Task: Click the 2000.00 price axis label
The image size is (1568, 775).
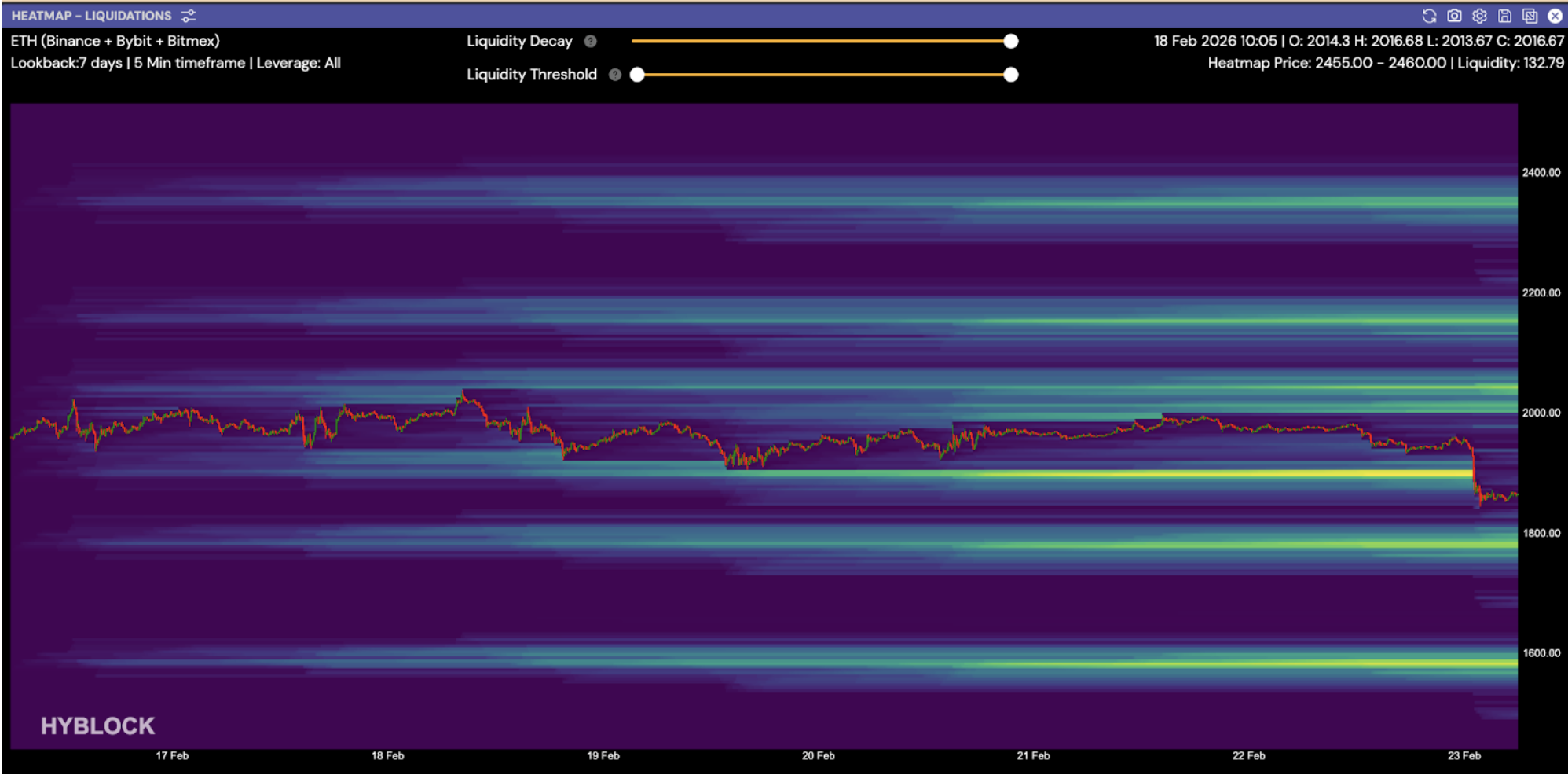Action: coord(1541,413)
